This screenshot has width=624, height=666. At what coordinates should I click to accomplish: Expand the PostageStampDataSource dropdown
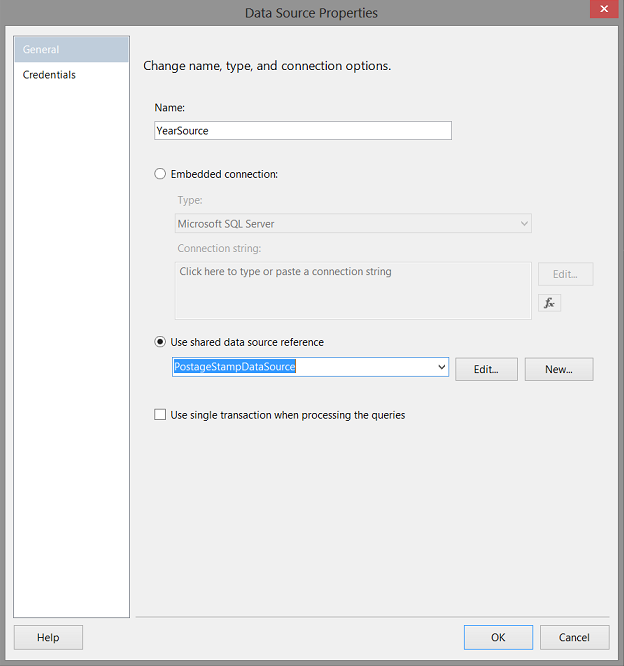[x=441, y=368]
